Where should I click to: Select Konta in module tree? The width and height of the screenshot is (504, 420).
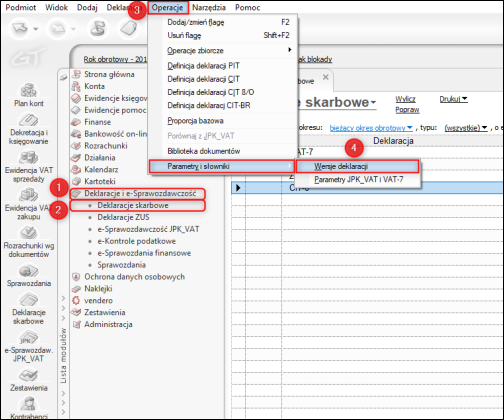(x=94, y=86)
